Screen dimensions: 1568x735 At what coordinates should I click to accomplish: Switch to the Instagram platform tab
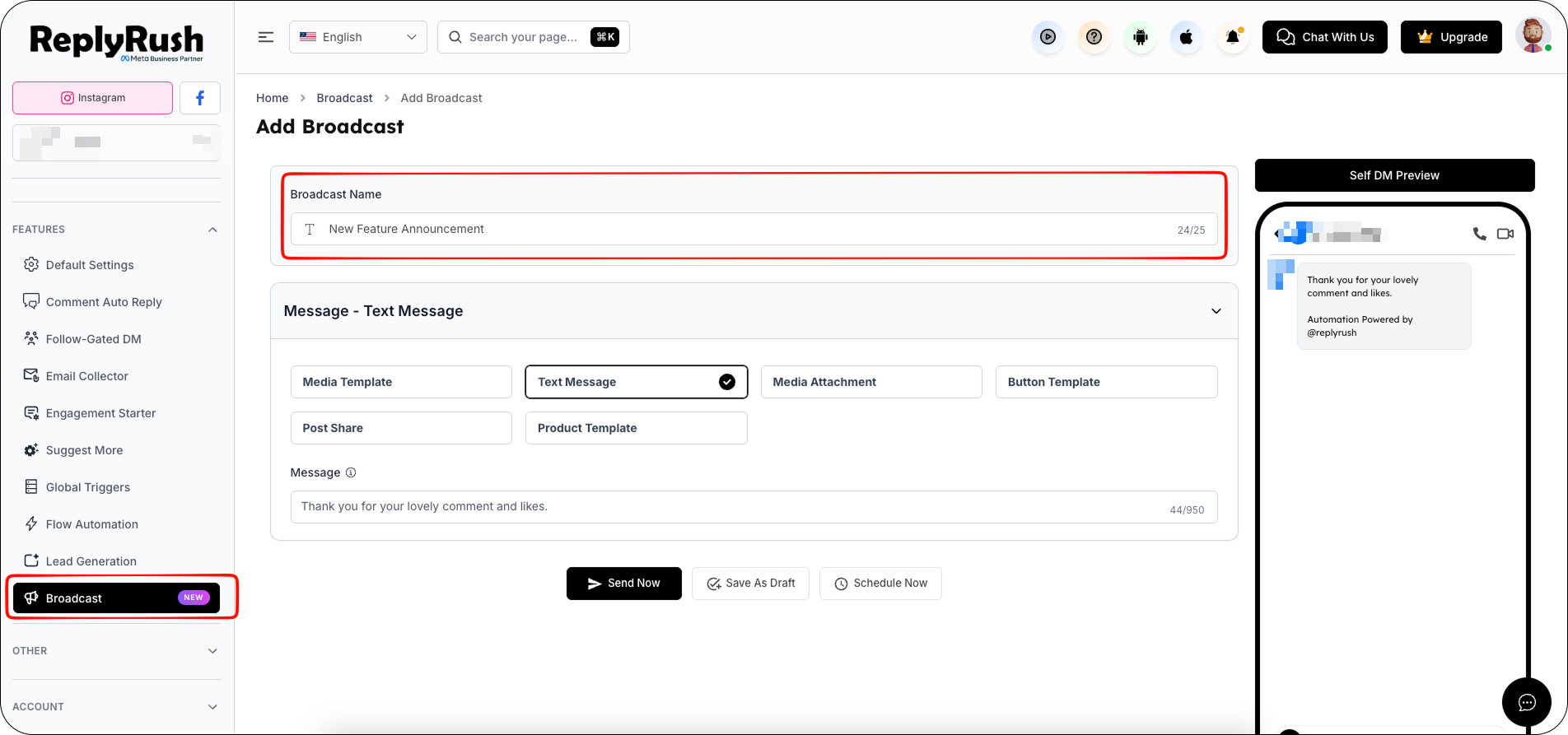(93, 98)
